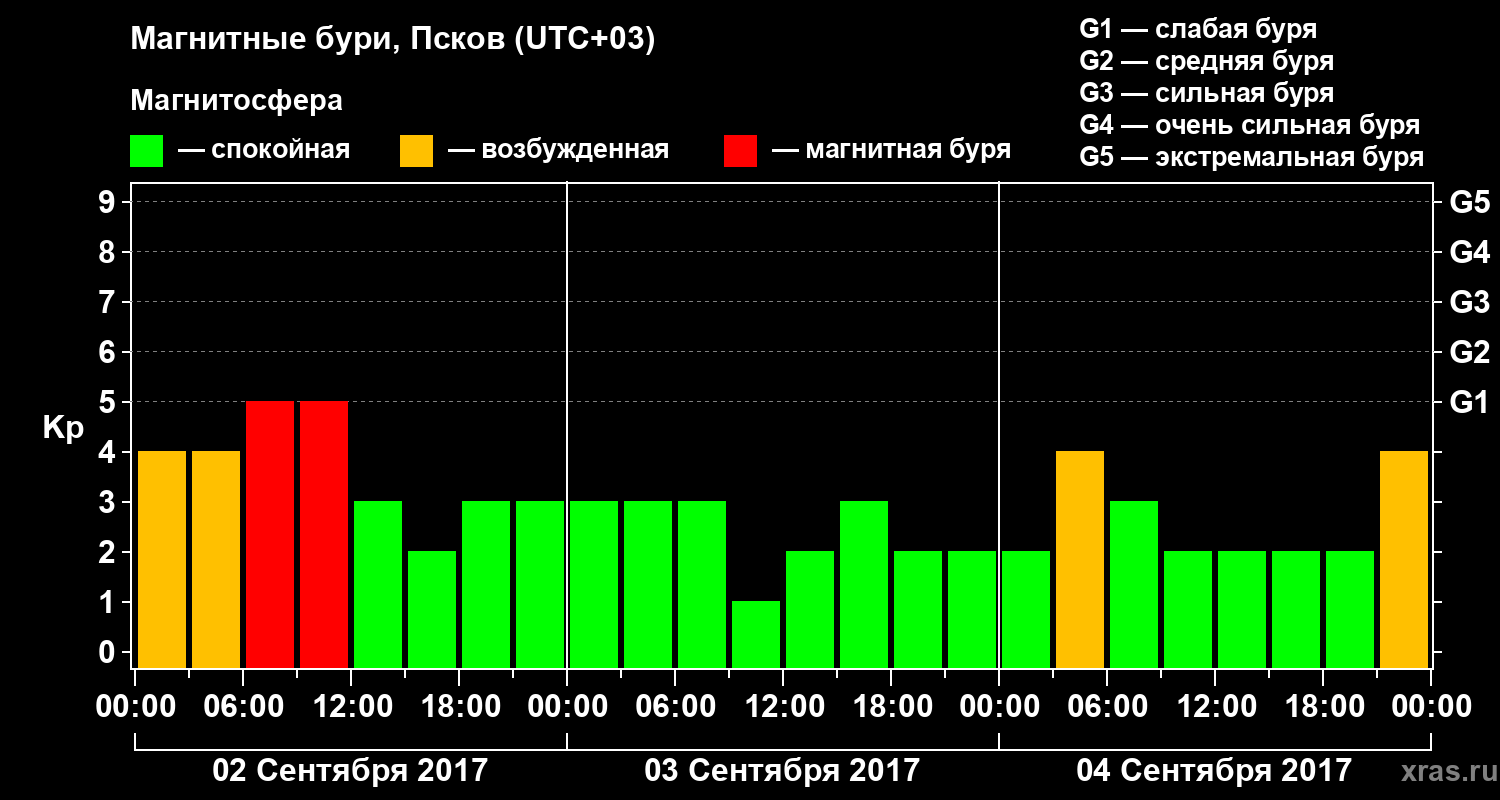Click the last green bar of 03 September
The width and height of the screenshot is (1500, 800).
tap(972, 609)
